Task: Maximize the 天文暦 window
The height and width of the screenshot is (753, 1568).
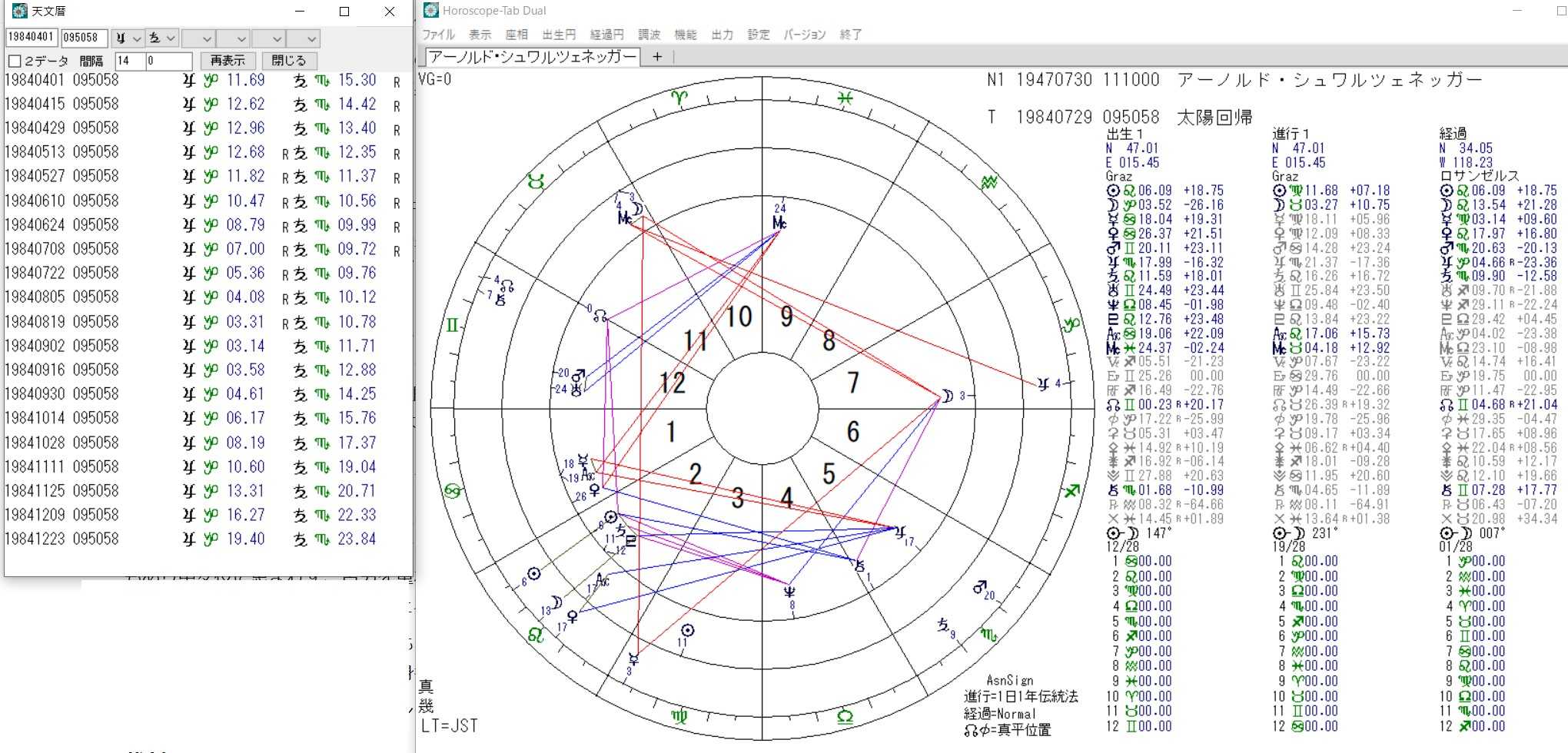Action: point(344,12)
